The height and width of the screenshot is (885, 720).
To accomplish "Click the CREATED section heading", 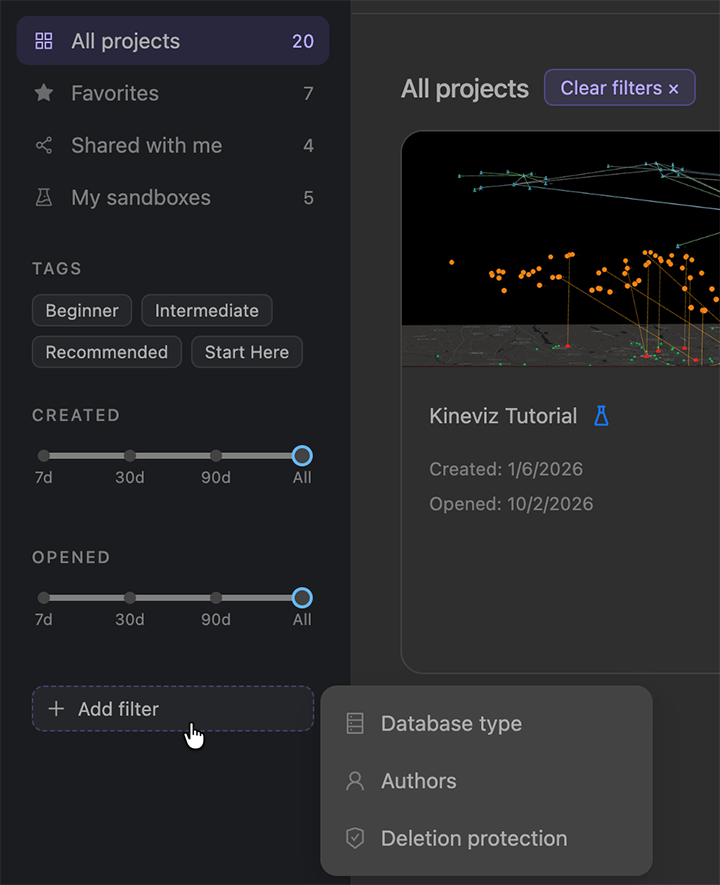I will click(76, 415).
